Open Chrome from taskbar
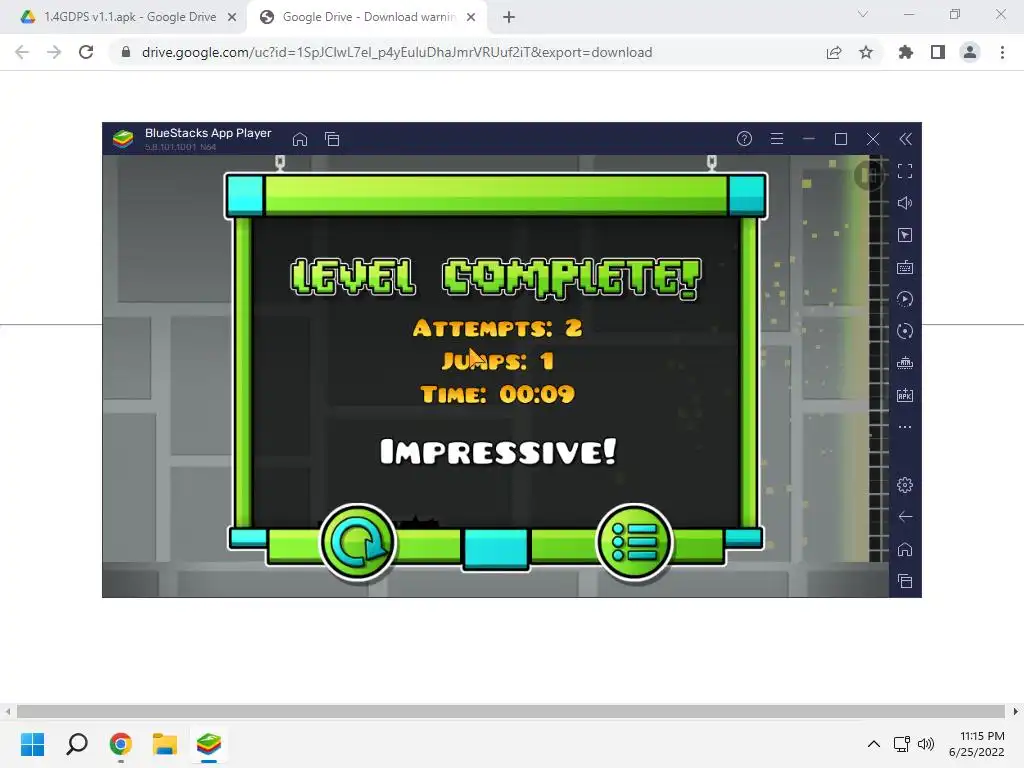This screenshot has height=768, width=1024. tap(121, 744)
